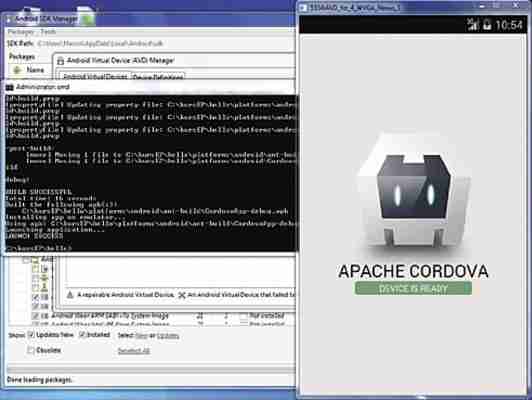
Task: Click the AVD Manager title icon
Action: click(60, 61)
